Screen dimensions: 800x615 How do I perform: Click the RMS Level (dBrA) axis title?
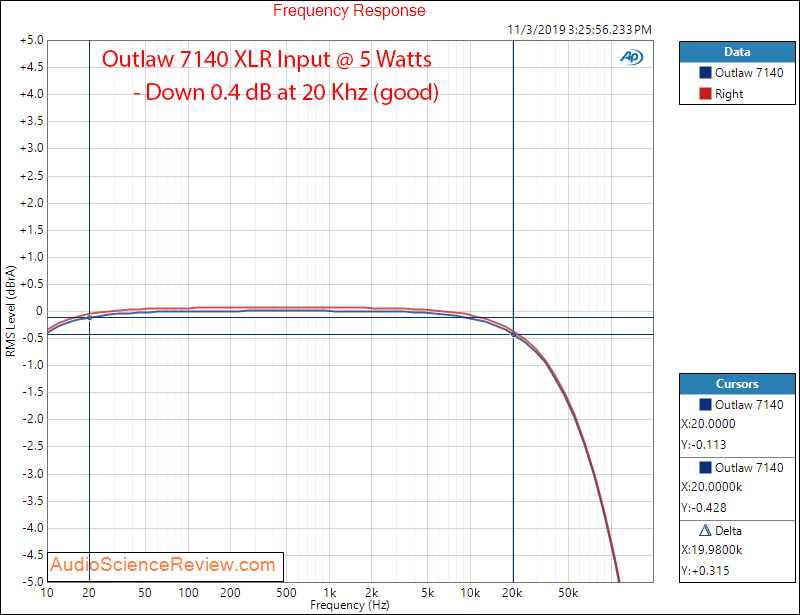[10, 311]
